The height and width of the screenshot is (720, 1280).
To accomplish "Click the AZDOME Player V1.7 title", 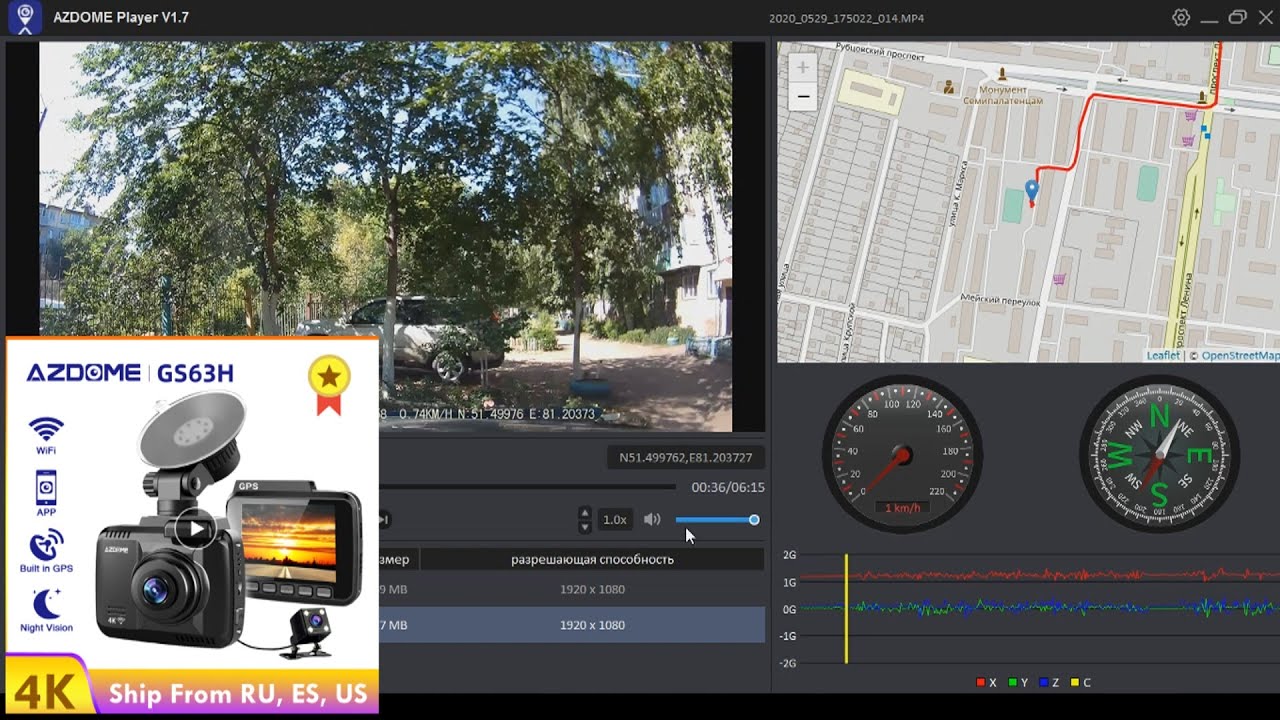I will pyautogui.click(x=121, y=18).
